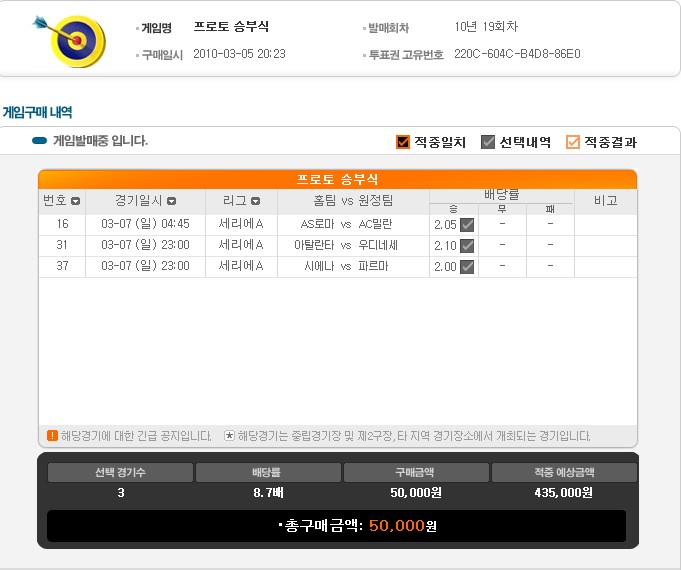Click the 선택 경기수 summary header

click(120, 472)
